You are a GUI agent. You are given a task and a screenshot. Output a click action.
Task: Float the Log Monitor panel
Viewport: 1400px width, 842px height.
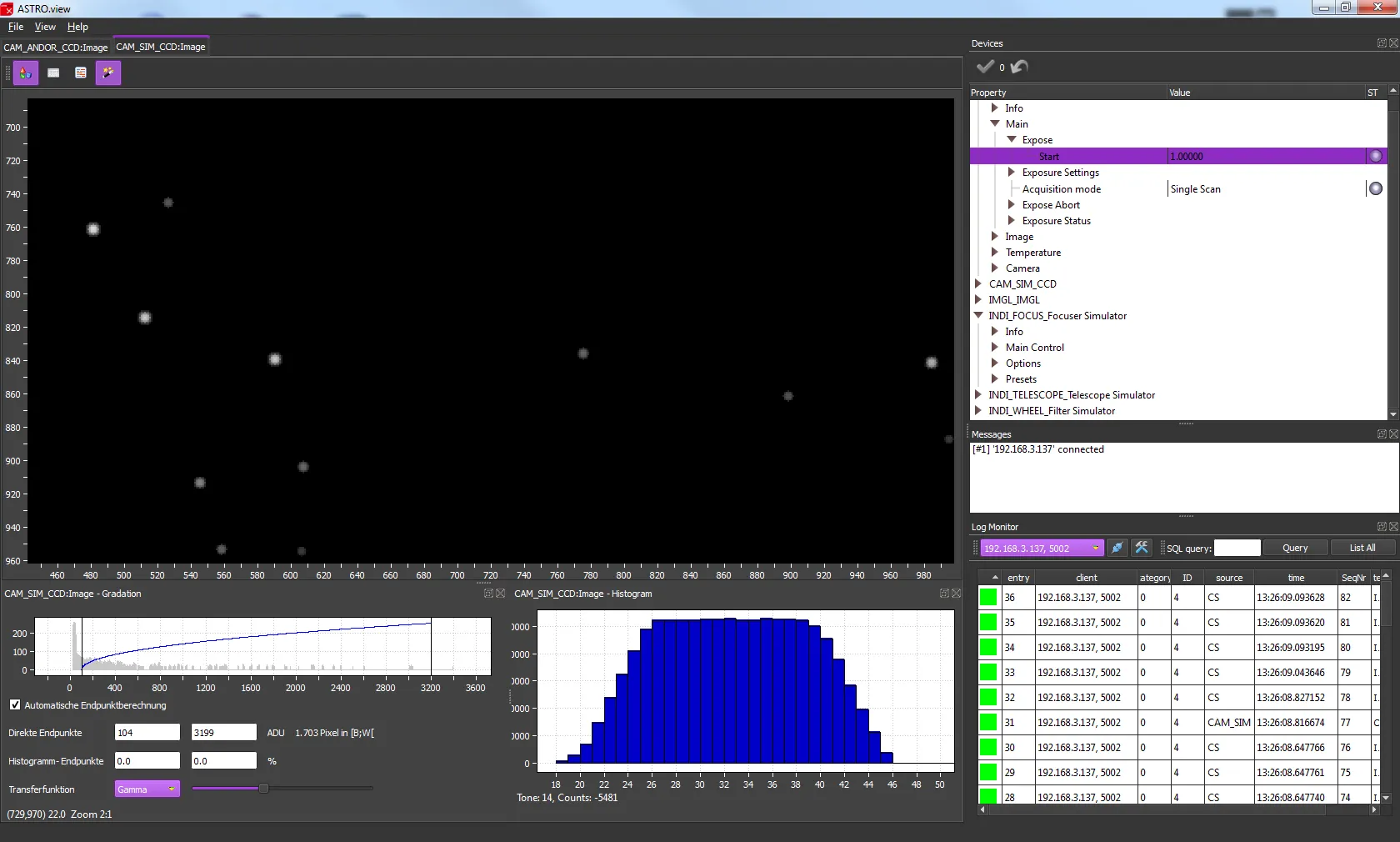(x=1382, y=527)
